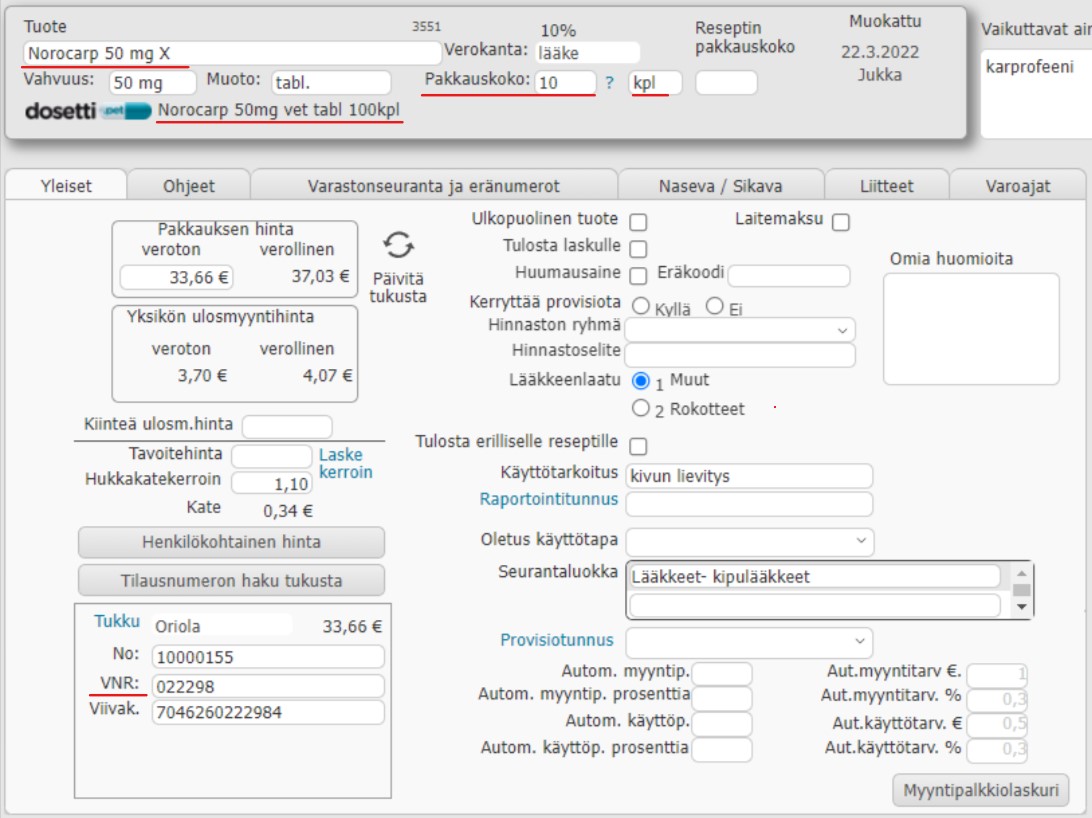1092x818 pixels.
Task: Open the Myyntipalkkiolaskuri button
Action: (981, 790)
